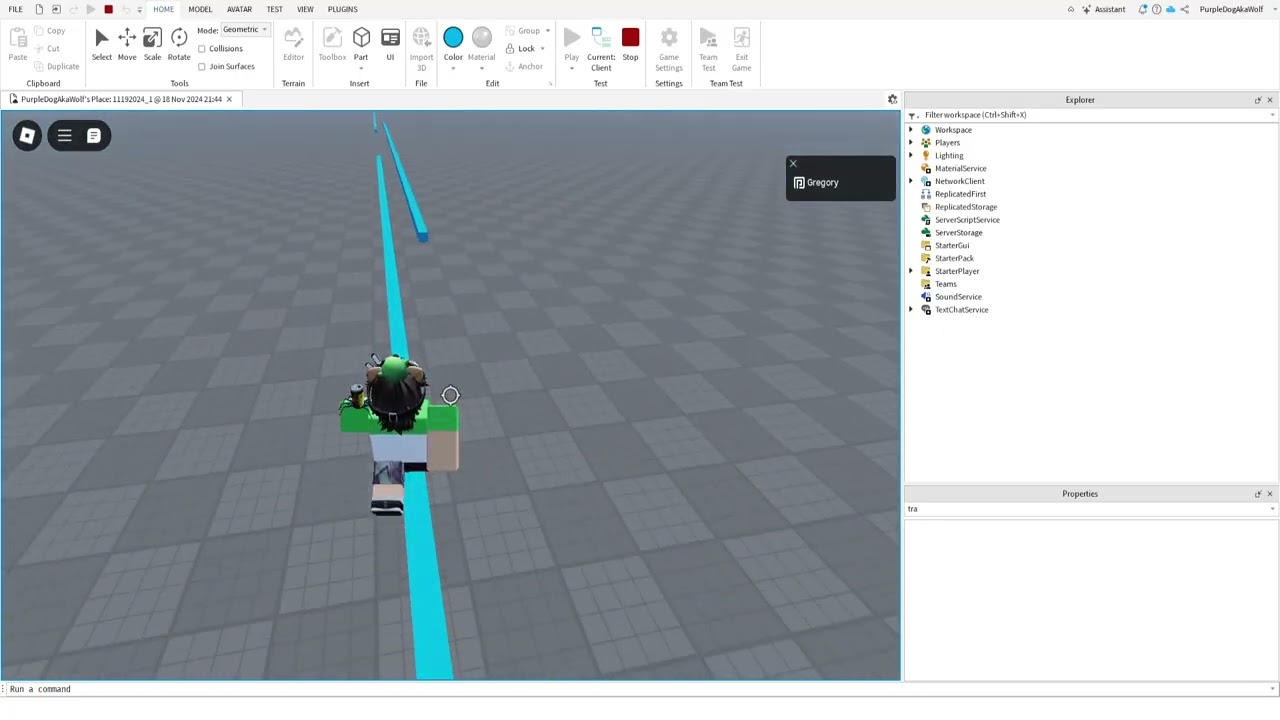Open Game Settings
This screenshot has width=1280, height=720.
coord(669,48)
